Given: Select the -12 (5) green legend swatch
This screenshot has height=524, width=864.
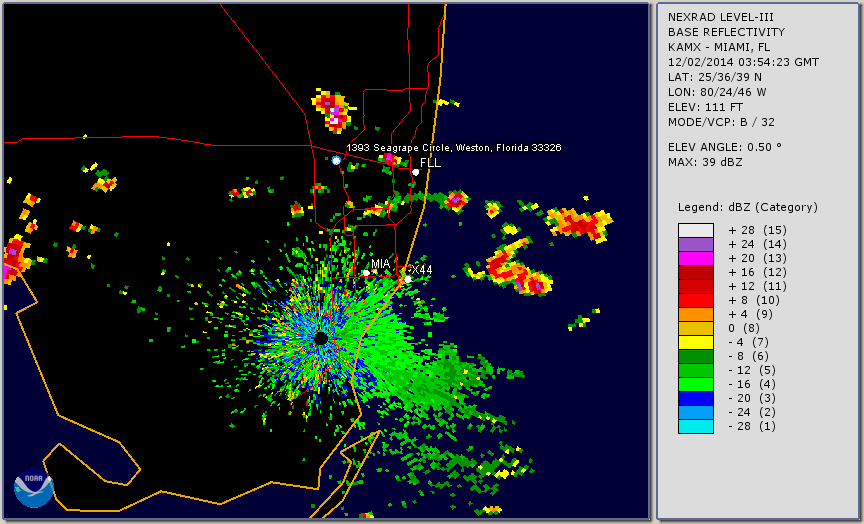Looking at the screenshot, I should coord(696,370).
